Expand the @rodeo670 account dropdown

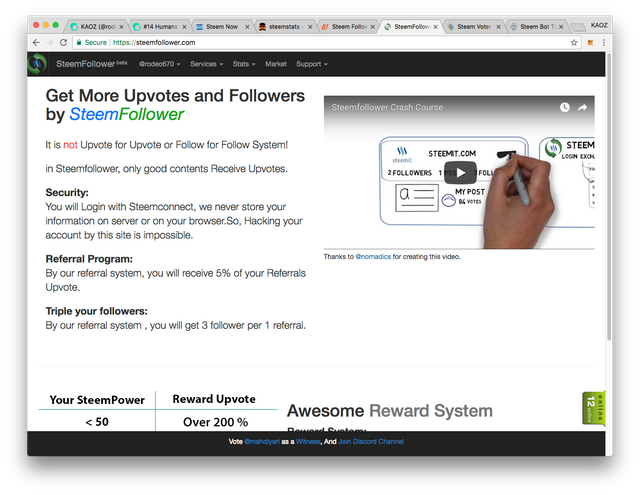pyautogui.click(x=160, y=64)
